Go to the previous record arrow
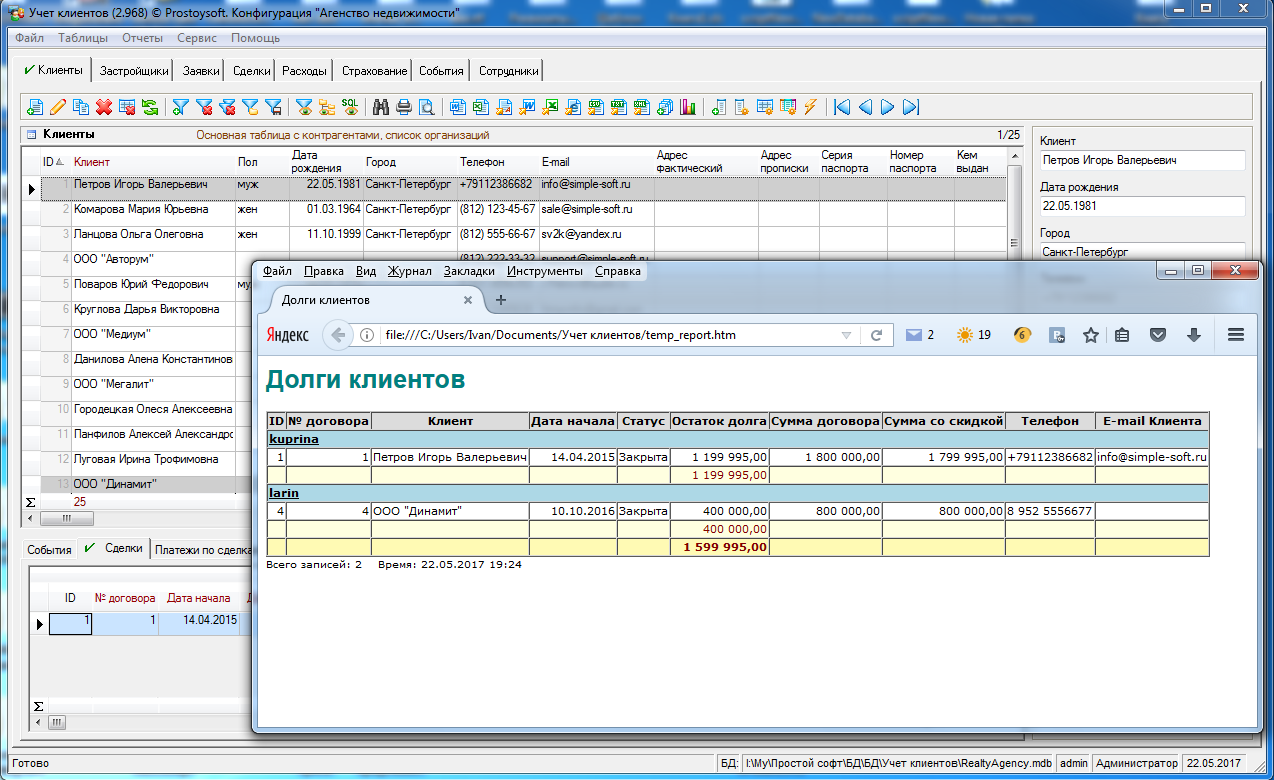Image resolution: width=1274 pixels, height=780 pixels. pyautogui.click(x=865, y=107)
